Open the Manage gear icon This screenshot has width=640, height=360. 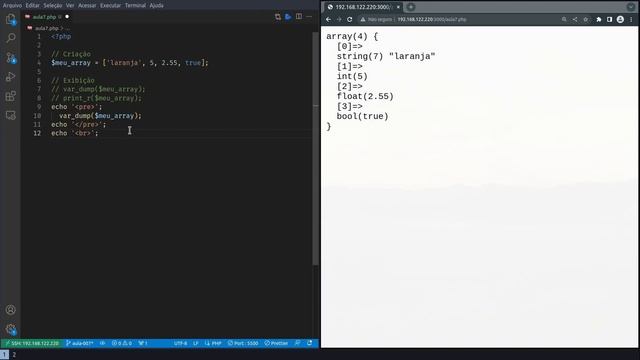pyautogui.click(x=11, y=329)
